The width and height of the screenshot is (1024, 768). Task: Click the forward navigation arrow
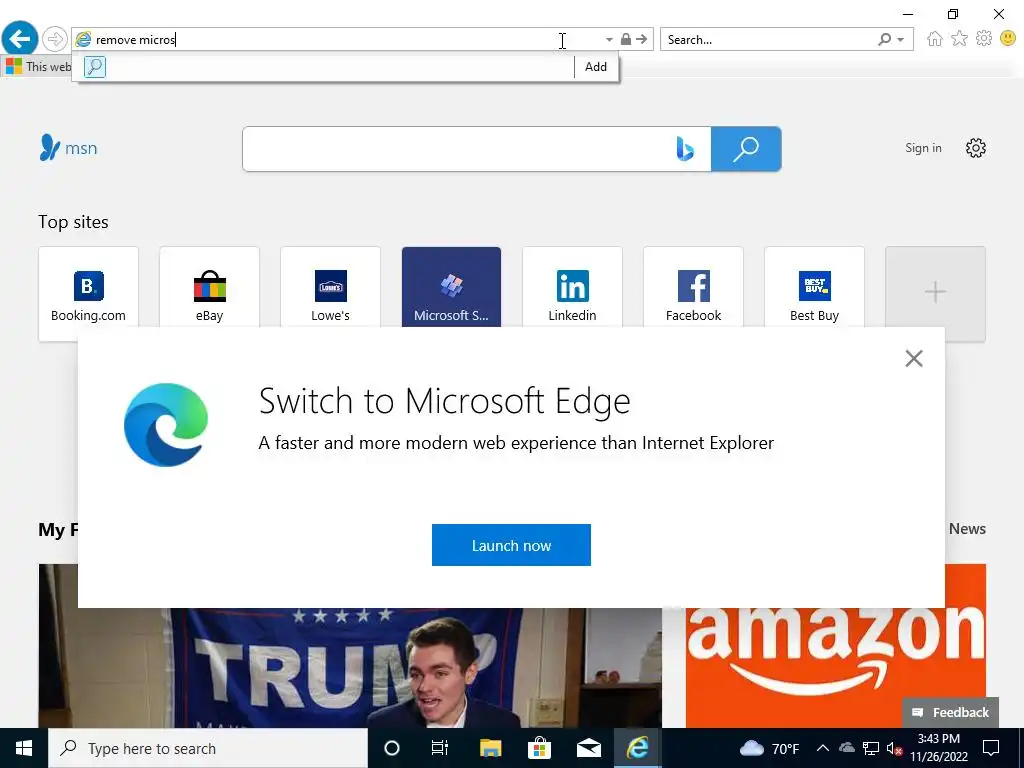click(55, 39)
